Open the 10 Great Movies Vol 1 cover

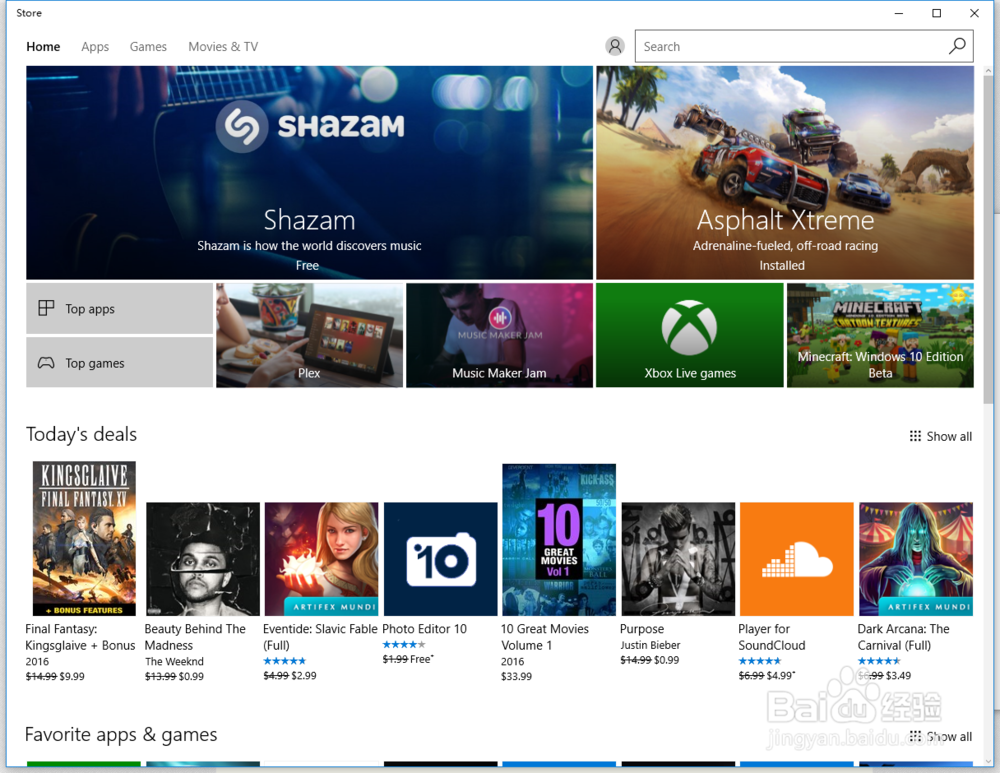(x=559, y=540)
